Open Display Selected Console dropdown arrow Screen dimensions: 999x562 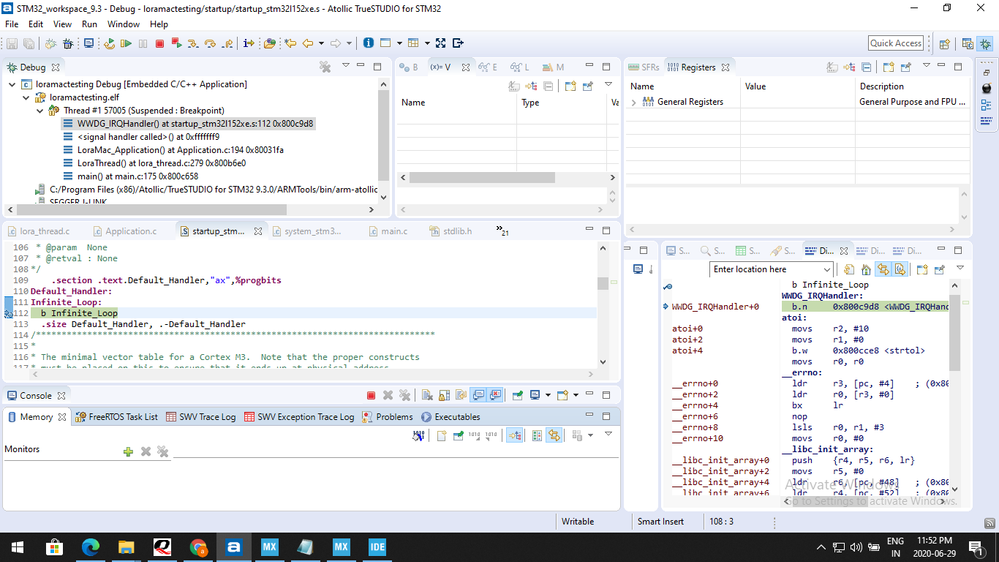pyautogui.click(x=547, y=396)
